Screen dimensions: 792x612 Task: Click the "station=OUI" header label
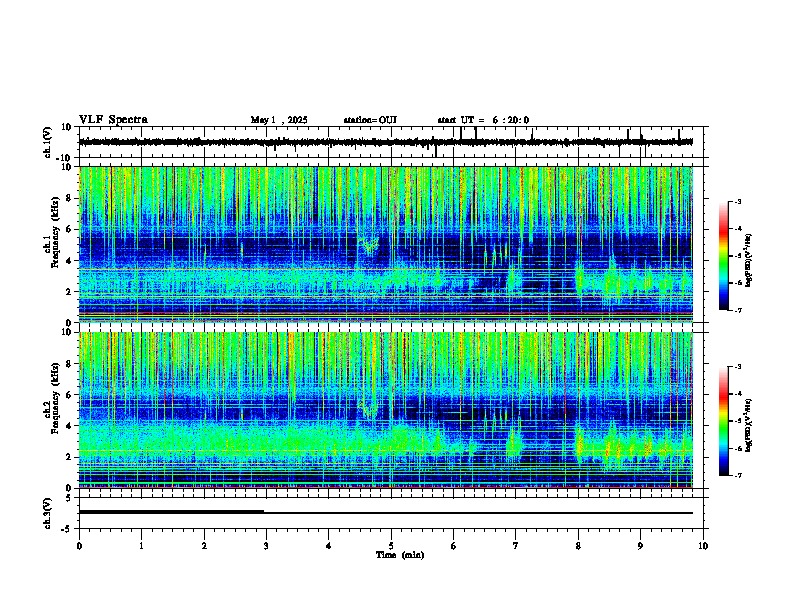[x=370, y=120]
